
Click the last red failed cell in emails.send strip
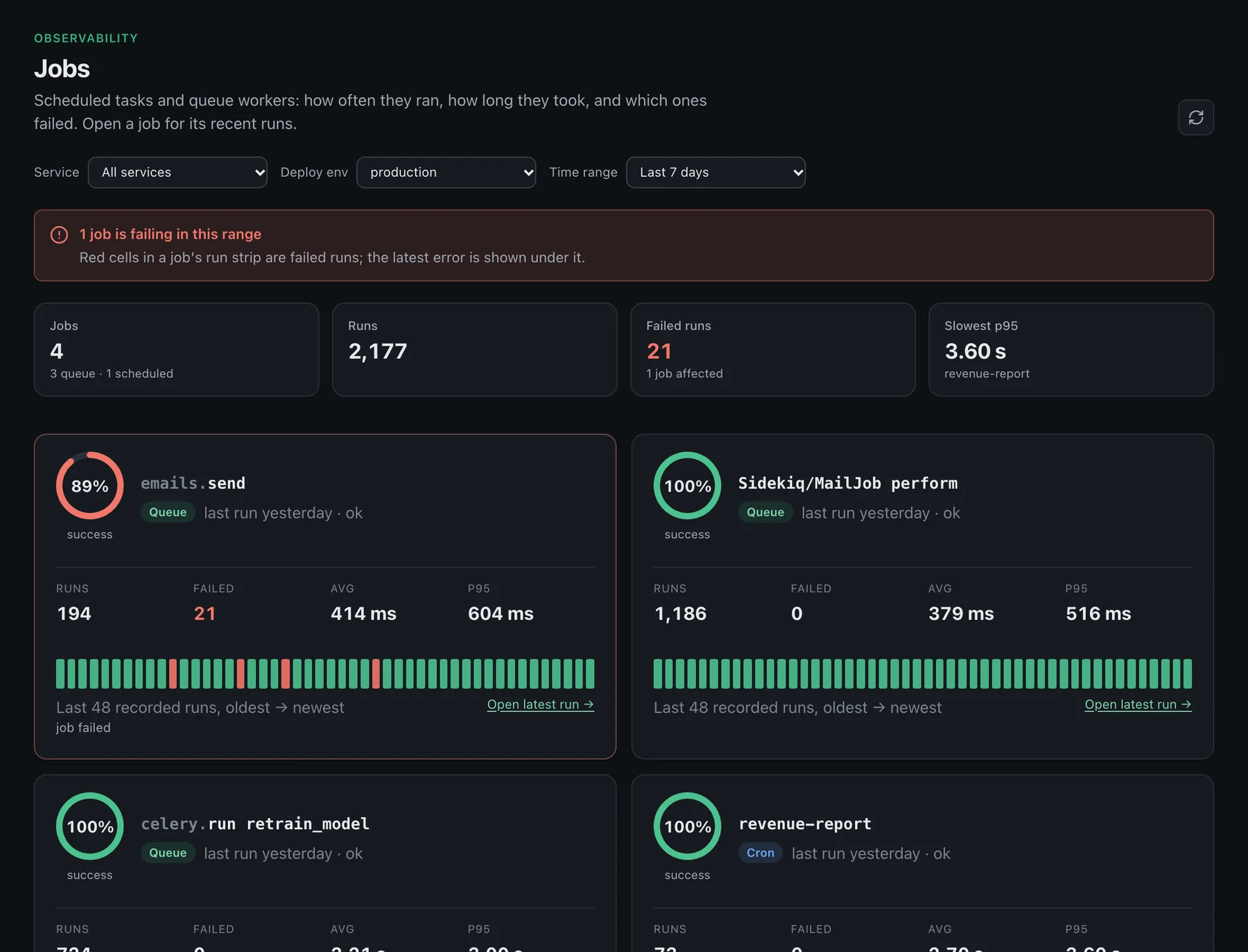click(x=376, y=673)
